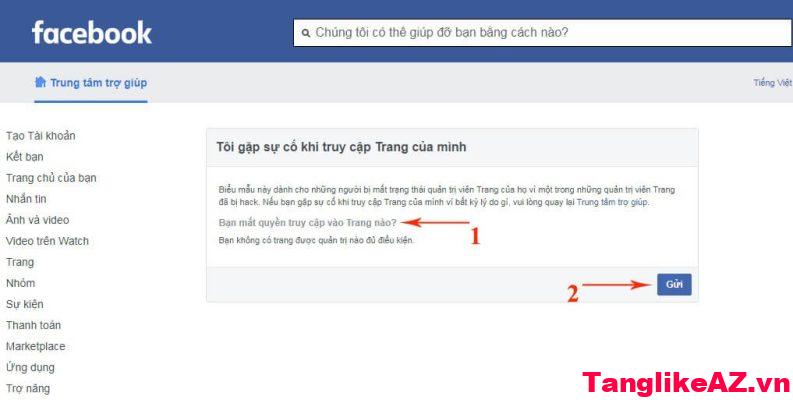This screenshot has width=793, height=400.
Task: Open the Nhóm help topic
Action: pyautogui.click(x=20, y=283)
